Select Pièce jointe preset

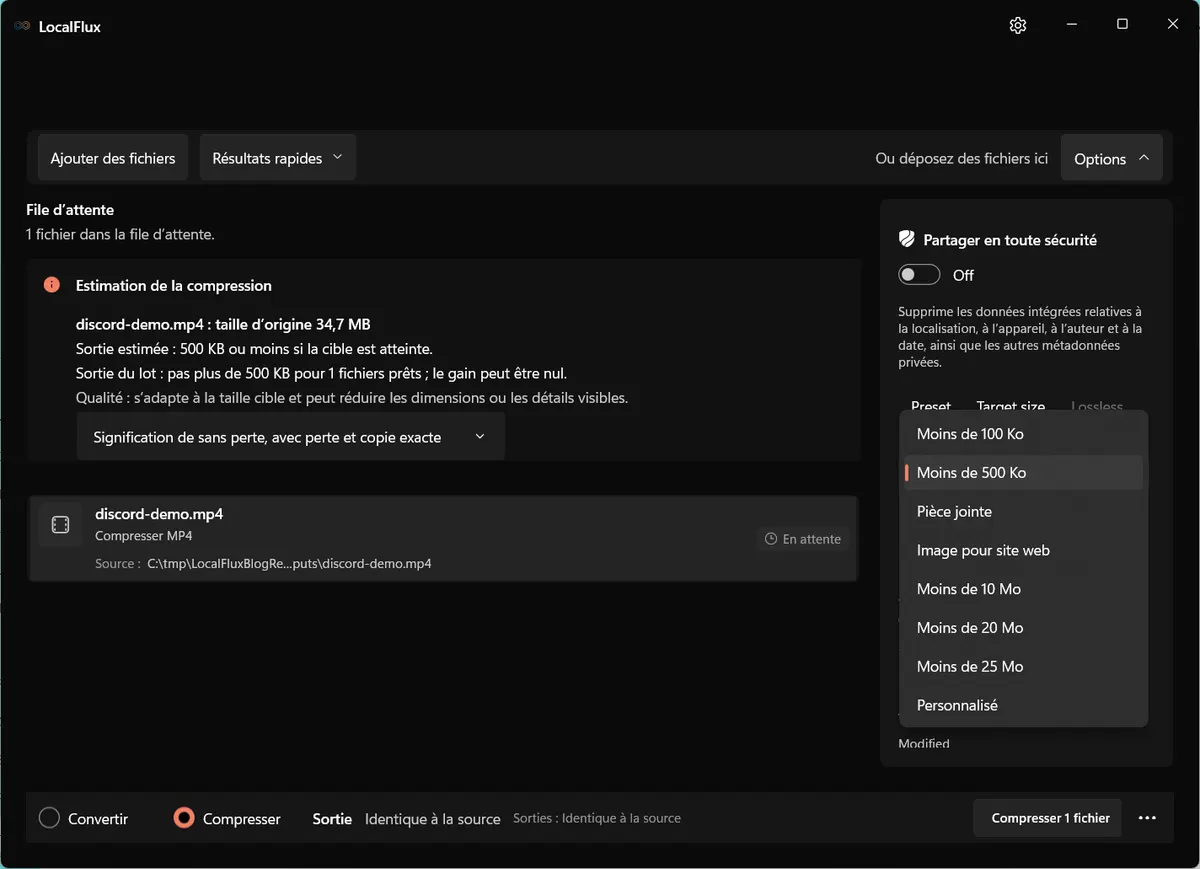coord(1023,512)
